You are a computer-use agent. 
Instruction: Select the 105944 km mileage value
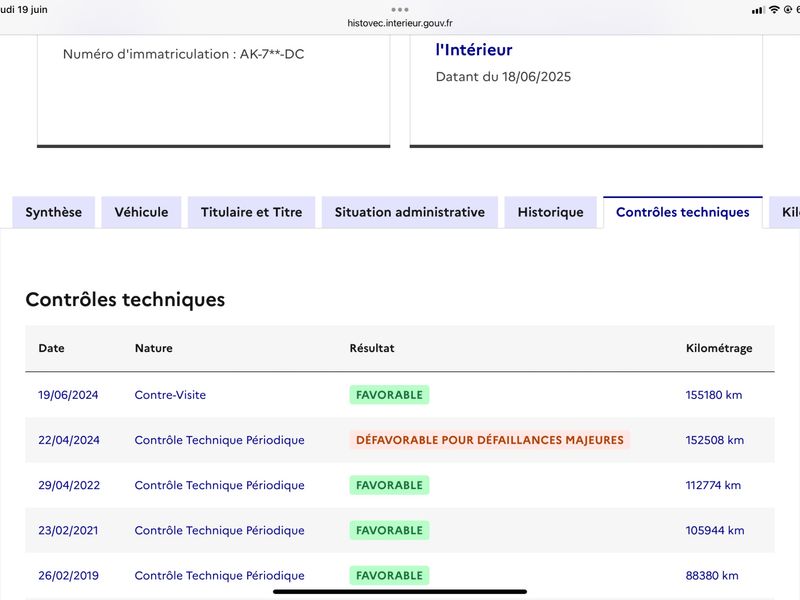tap(715, 530)
